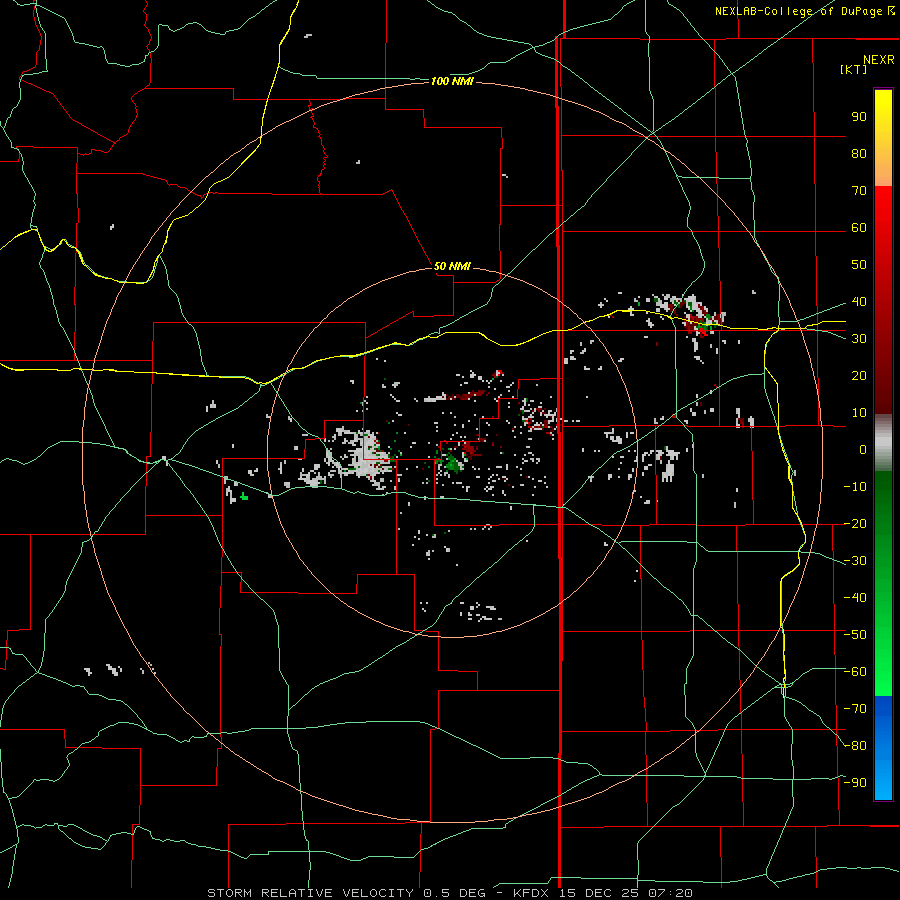Click the -70 scale value
Screen dimensions: 900x900
pyautogui.click(x=855, y=708)
